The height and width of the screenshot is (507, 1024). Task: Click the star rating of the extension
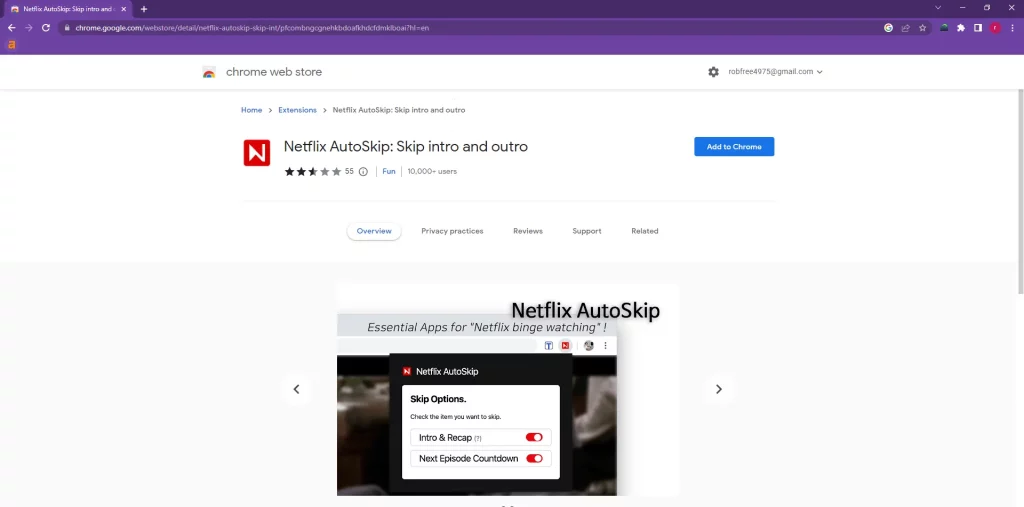point(313,172)
